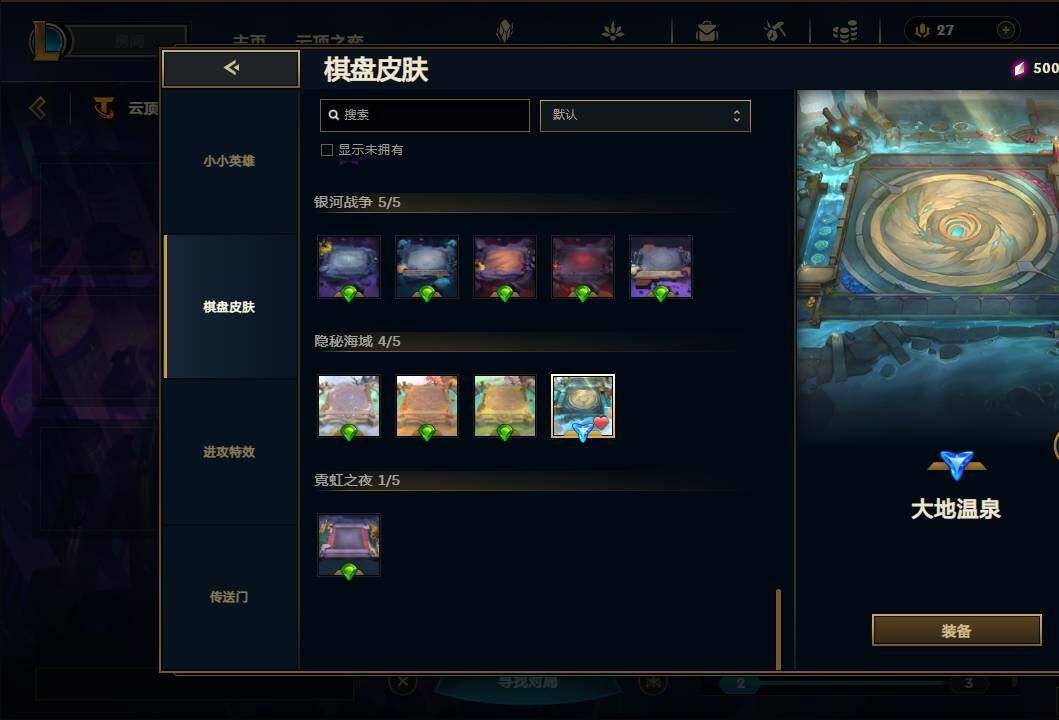This screenshot has width=1059, height=720.
Task: Click the skin list scrollbar
Action: coord(778,629)
